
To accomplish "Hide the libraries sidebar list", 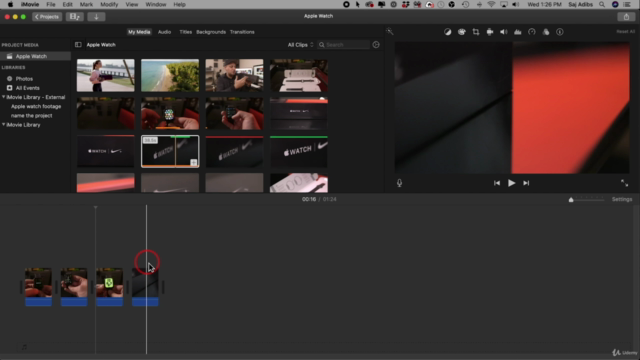I will (x=78, y=45).
